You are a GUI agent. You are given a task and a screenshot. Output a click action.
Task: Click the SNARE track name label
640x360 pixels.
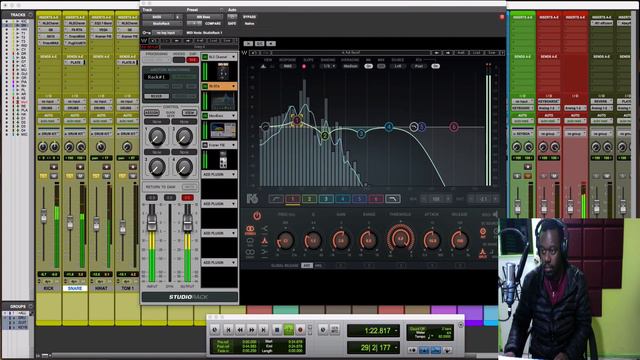(x=75, y=288)
